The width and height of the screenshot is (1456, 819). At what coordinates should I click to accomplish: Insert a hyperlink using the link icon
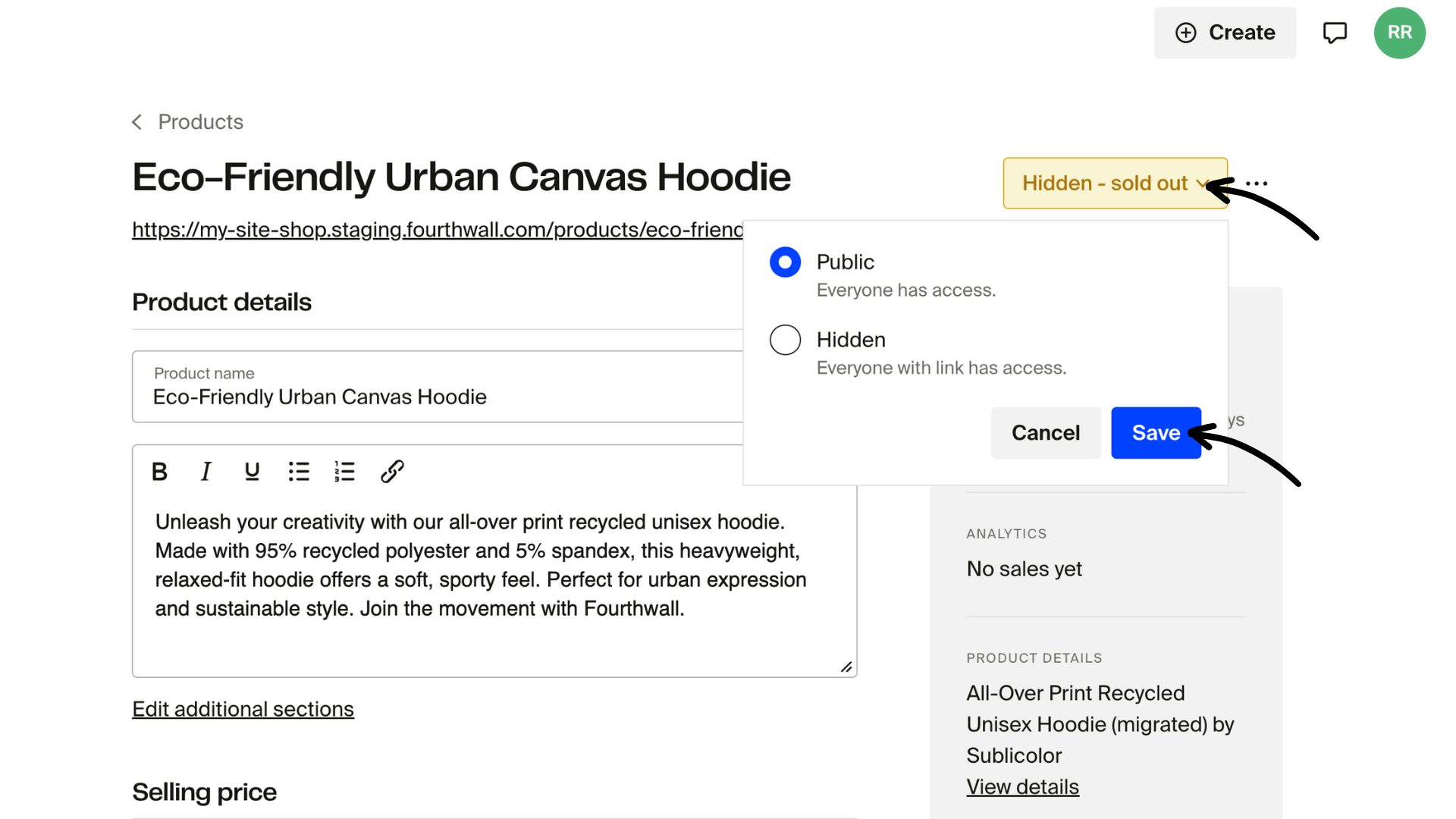392,471
